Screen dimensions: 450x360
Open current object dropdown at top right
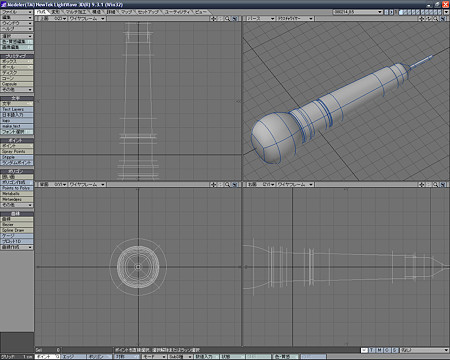(358, 12)
